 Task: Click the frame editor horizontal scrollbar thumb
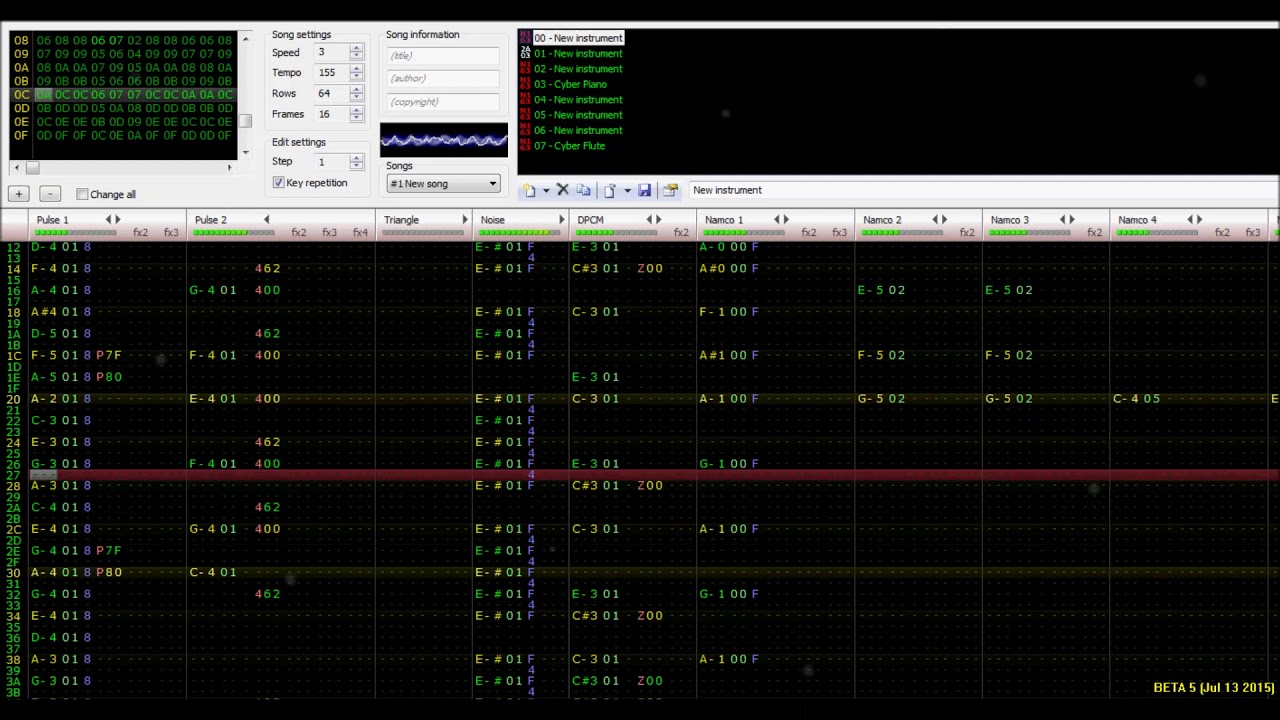point(32,168)
